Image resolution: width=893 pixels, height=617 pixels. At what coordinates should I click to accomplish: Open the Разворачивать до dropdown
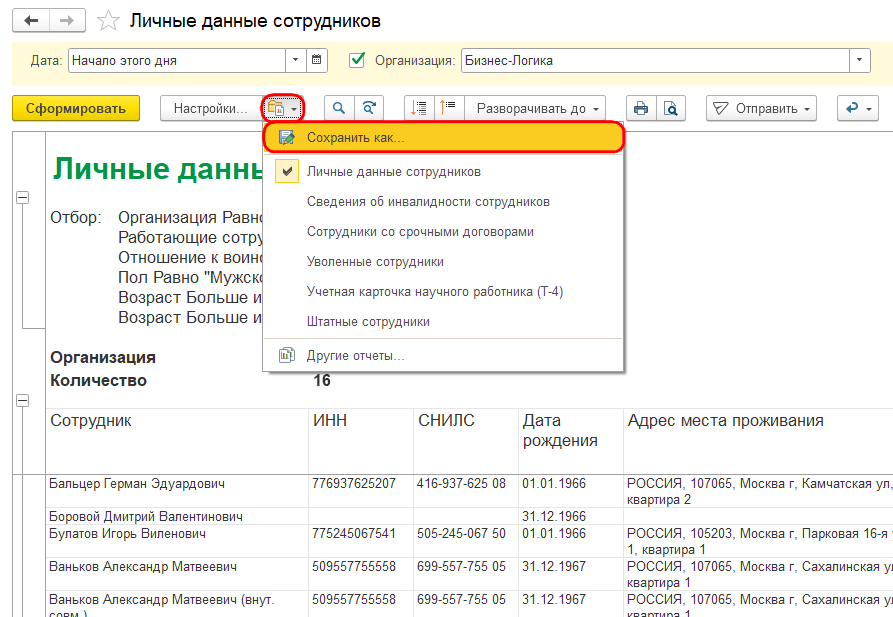coord(535,108)
